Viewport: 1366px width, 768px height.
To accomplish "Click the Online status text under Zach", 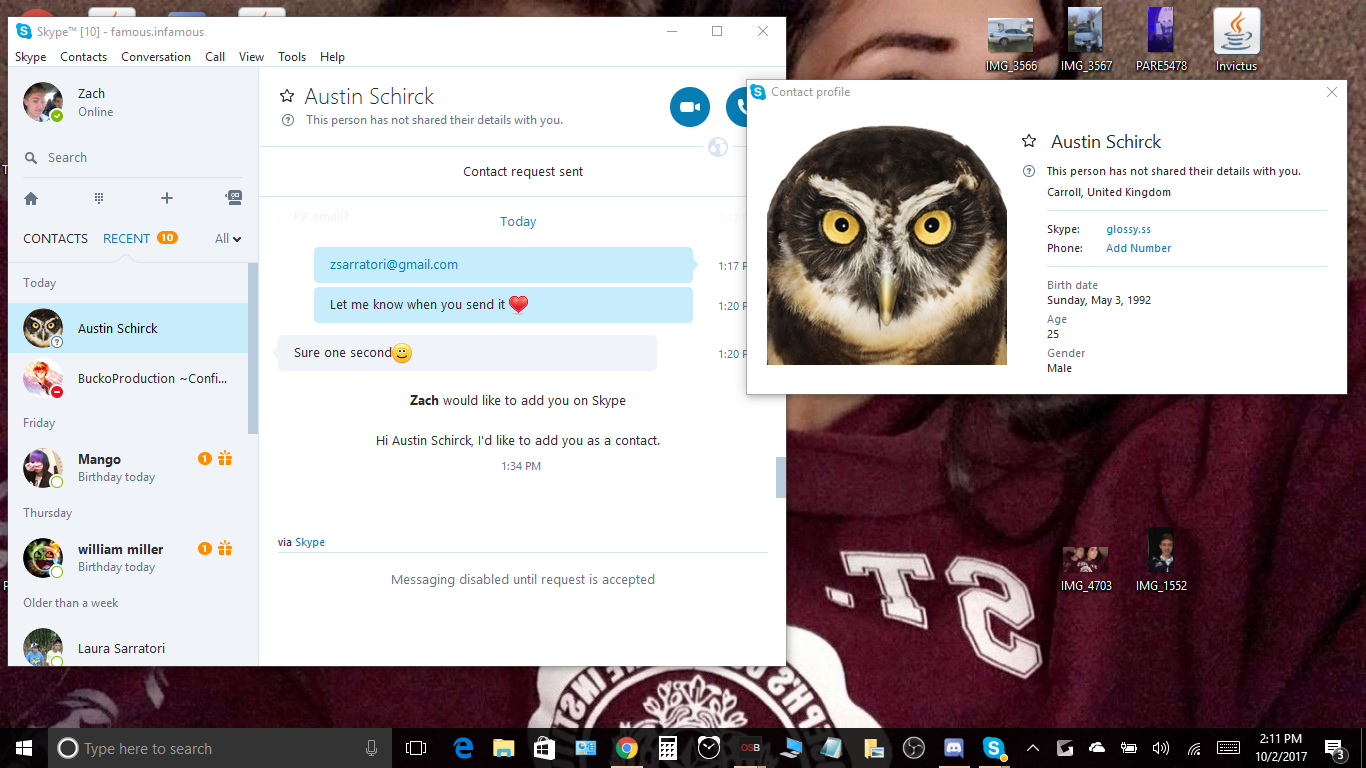I will [x=96, y=112].
